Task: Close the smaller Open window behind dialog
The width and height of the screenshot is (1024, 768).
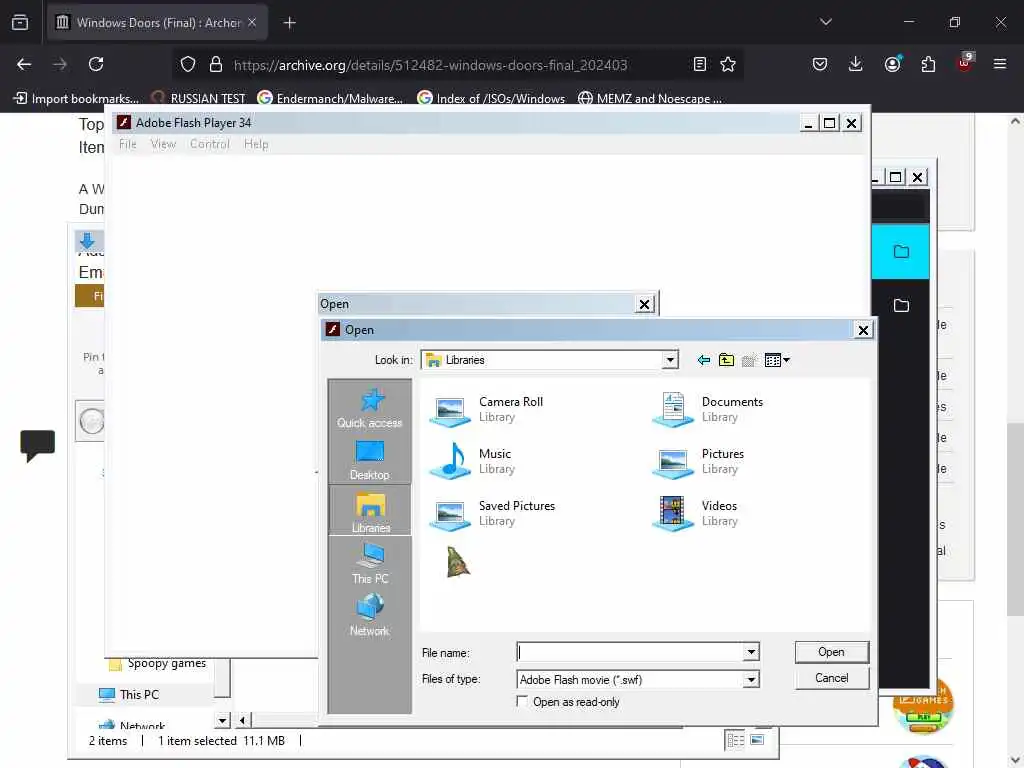Action: pos(644,304)
